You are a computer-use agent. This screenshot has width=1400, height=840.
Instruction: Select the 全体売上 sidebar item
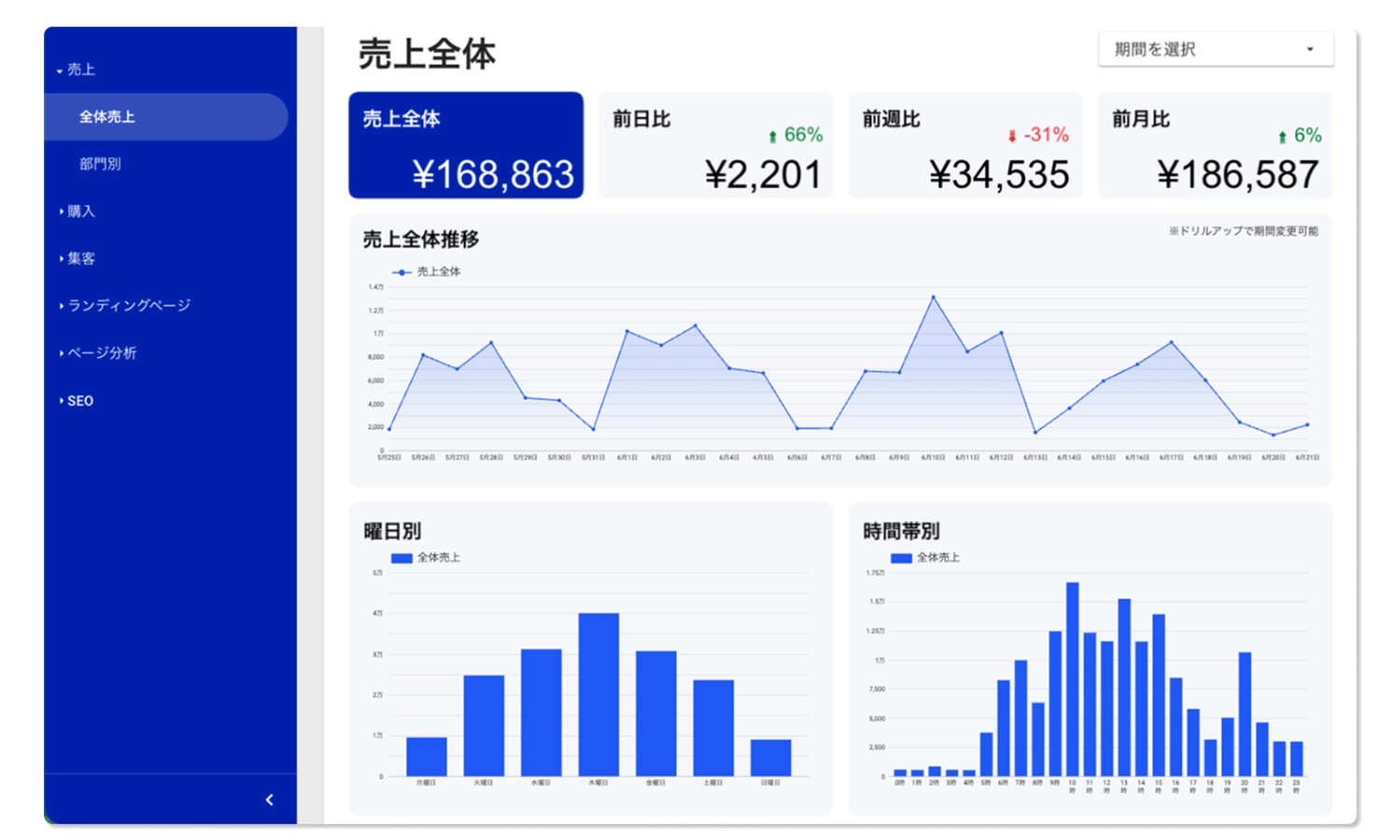166,117
